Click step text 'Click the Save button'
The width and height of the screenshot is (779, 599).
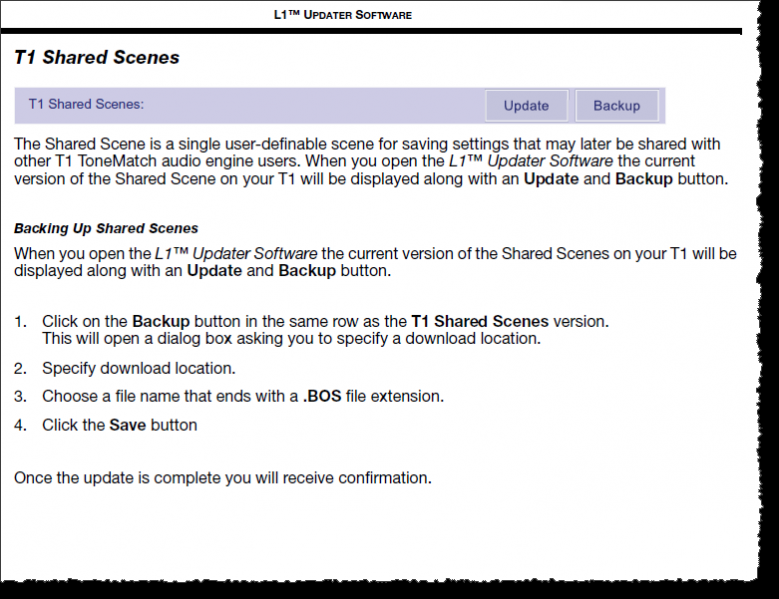point(120,425)
